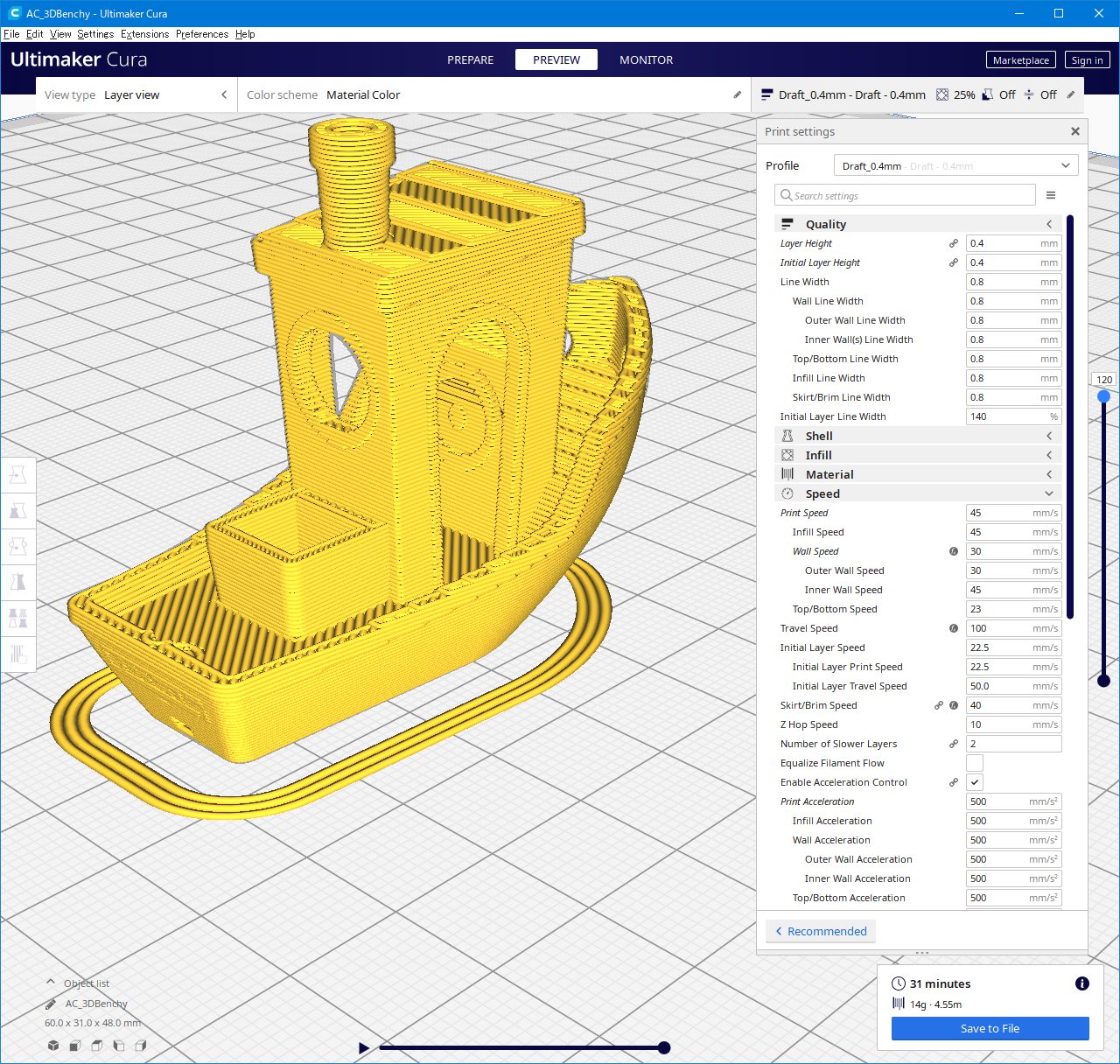The image size is (1120, 1064).
Task: Open the Edit menu
Action: [x=34, y=34]
